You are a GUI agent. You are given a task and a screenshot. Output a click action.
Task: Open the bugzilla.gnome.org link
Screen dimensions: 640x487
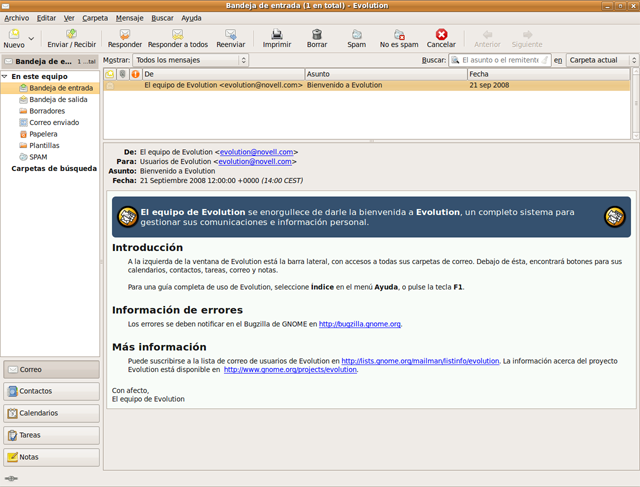pyautogui.click(x=360, y=324)
